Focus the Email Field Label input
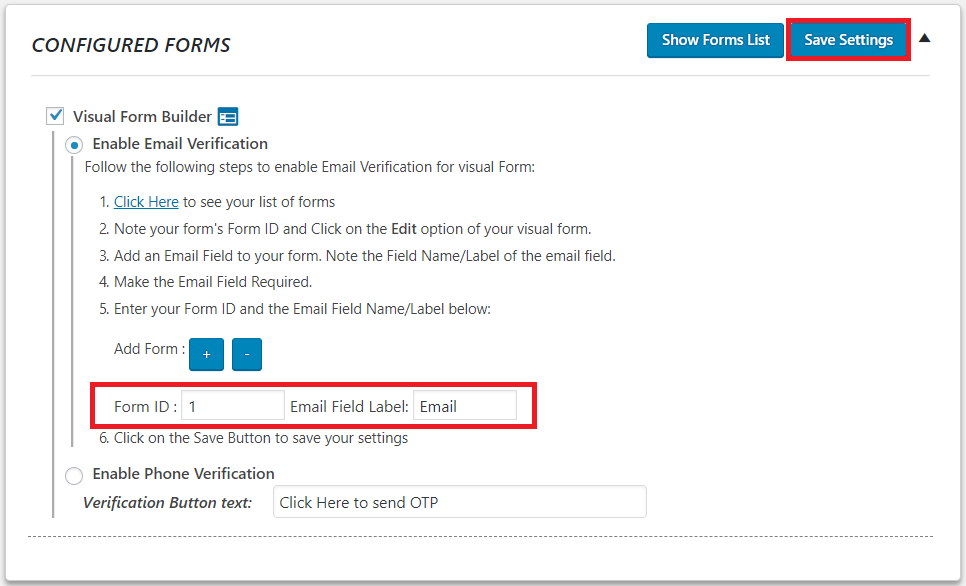Image resolution: width=966 pixels, height=586 pixels. click(x=464, y=405)
